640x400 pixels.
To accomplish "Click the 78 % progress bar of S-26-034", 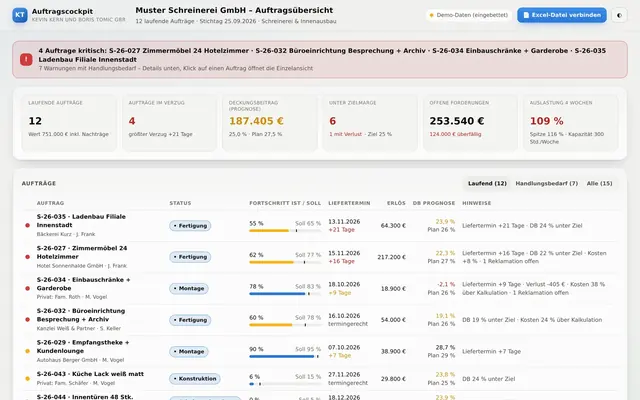I will 285,293.
